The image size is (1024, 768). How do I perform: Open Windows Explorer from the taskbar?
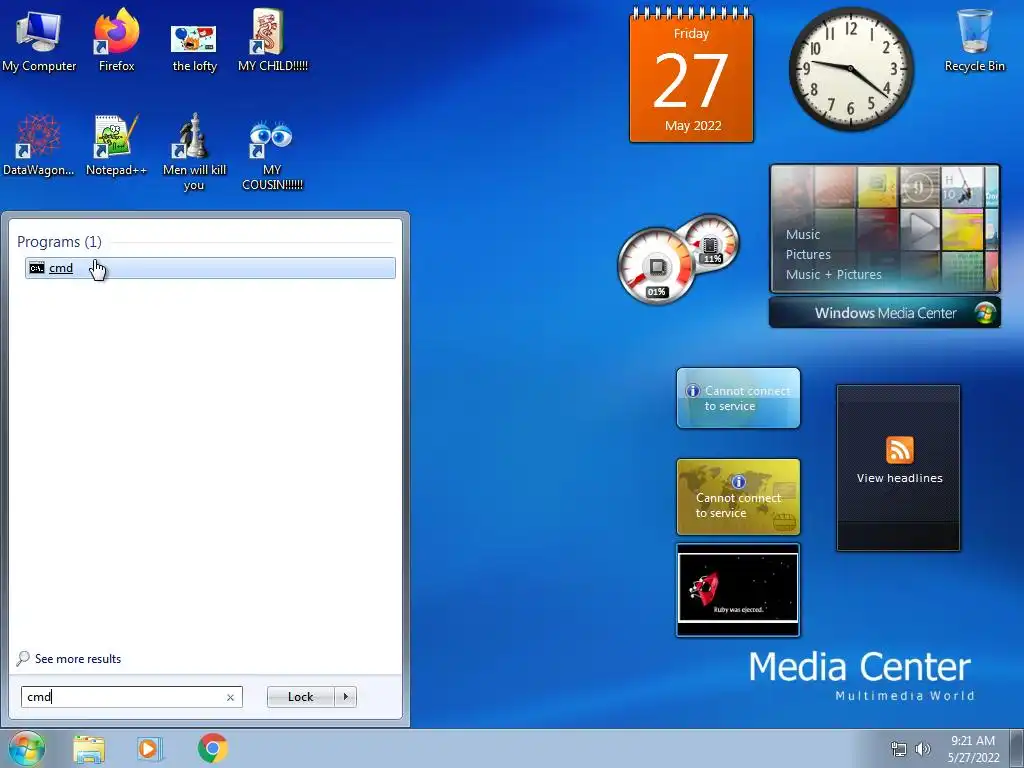point(89,748)
